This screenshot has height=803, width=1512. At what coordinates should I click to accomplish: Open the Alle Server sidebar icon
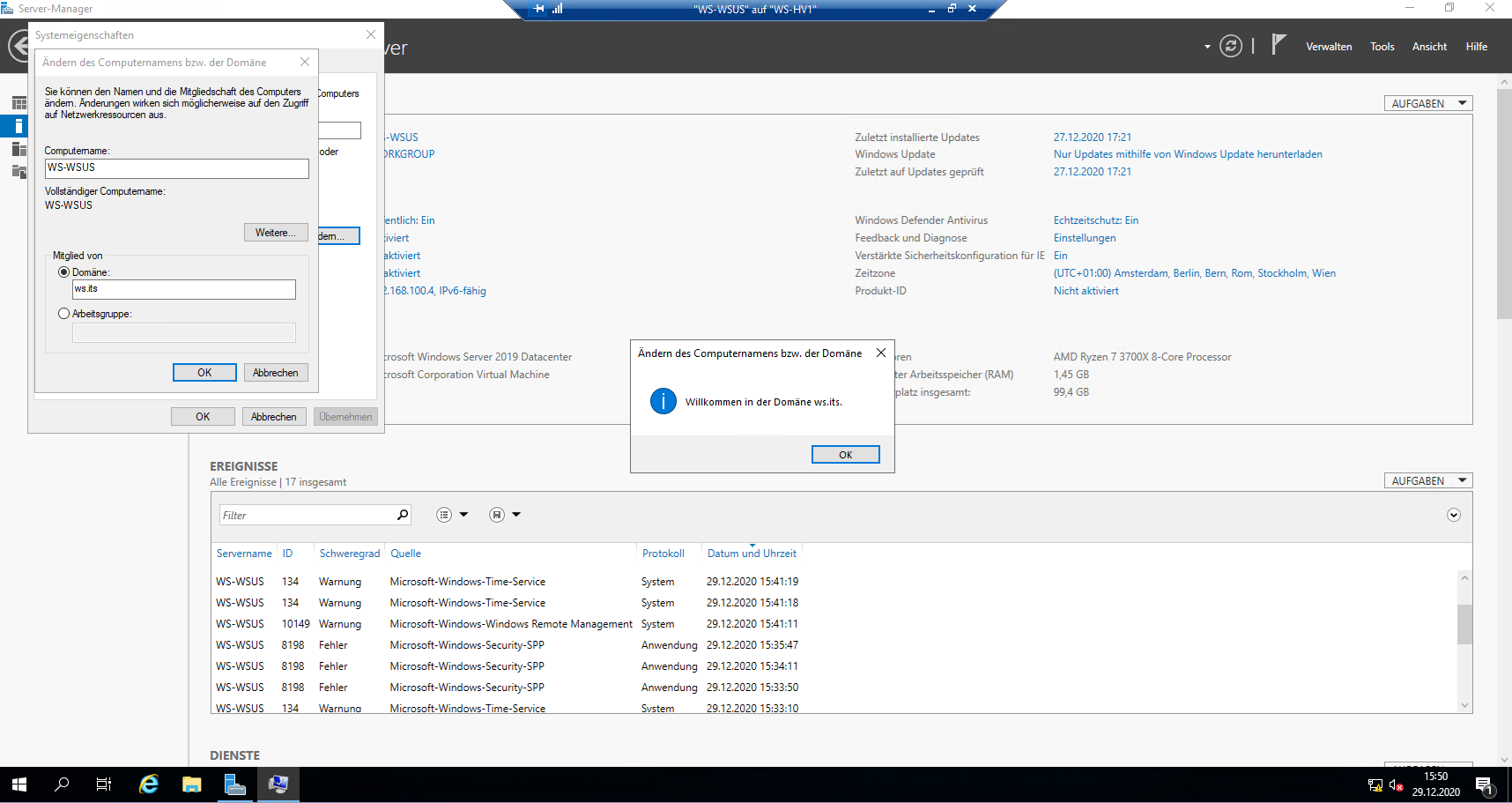click(19, 149)
